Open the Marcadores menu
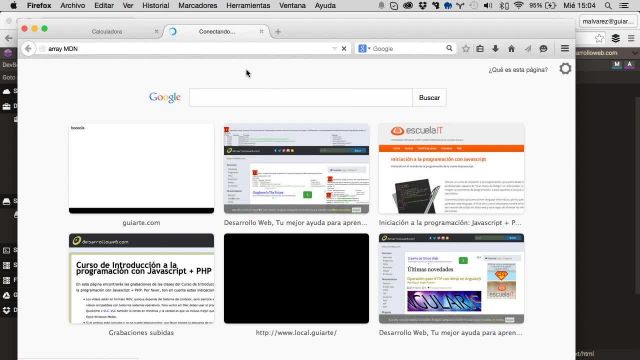640x360 pixels. (x=198, y=6)
